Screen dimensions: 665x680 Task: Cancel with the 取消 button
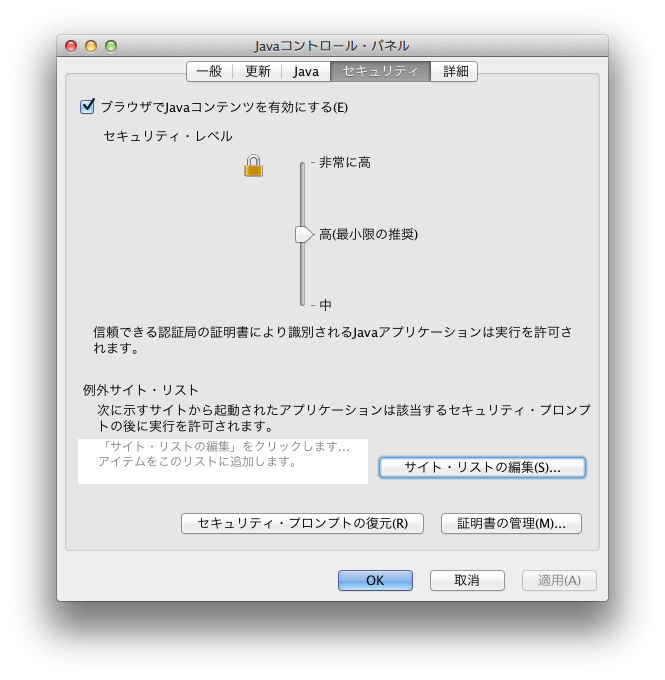coord(467,580)
